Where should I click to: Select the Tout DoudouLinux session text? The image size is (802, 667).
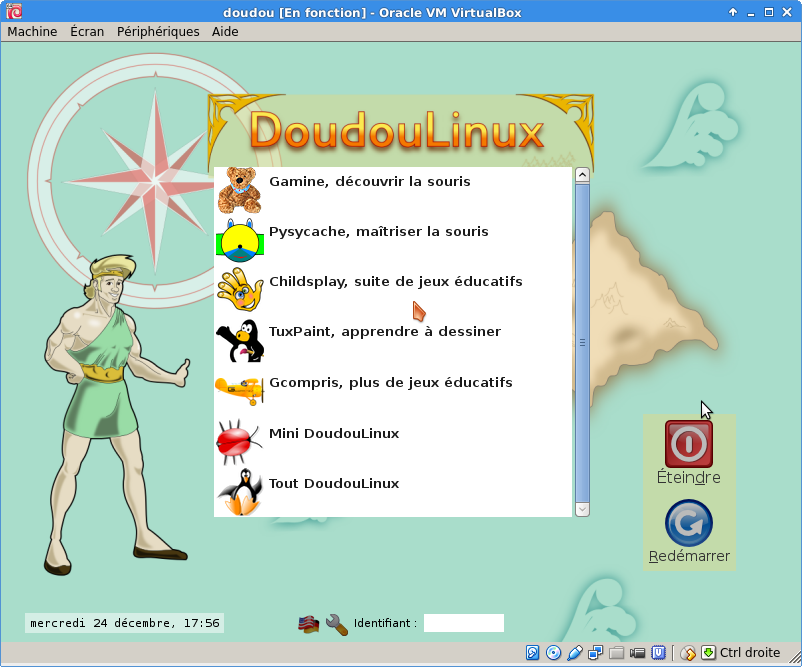tap(334, 484)
